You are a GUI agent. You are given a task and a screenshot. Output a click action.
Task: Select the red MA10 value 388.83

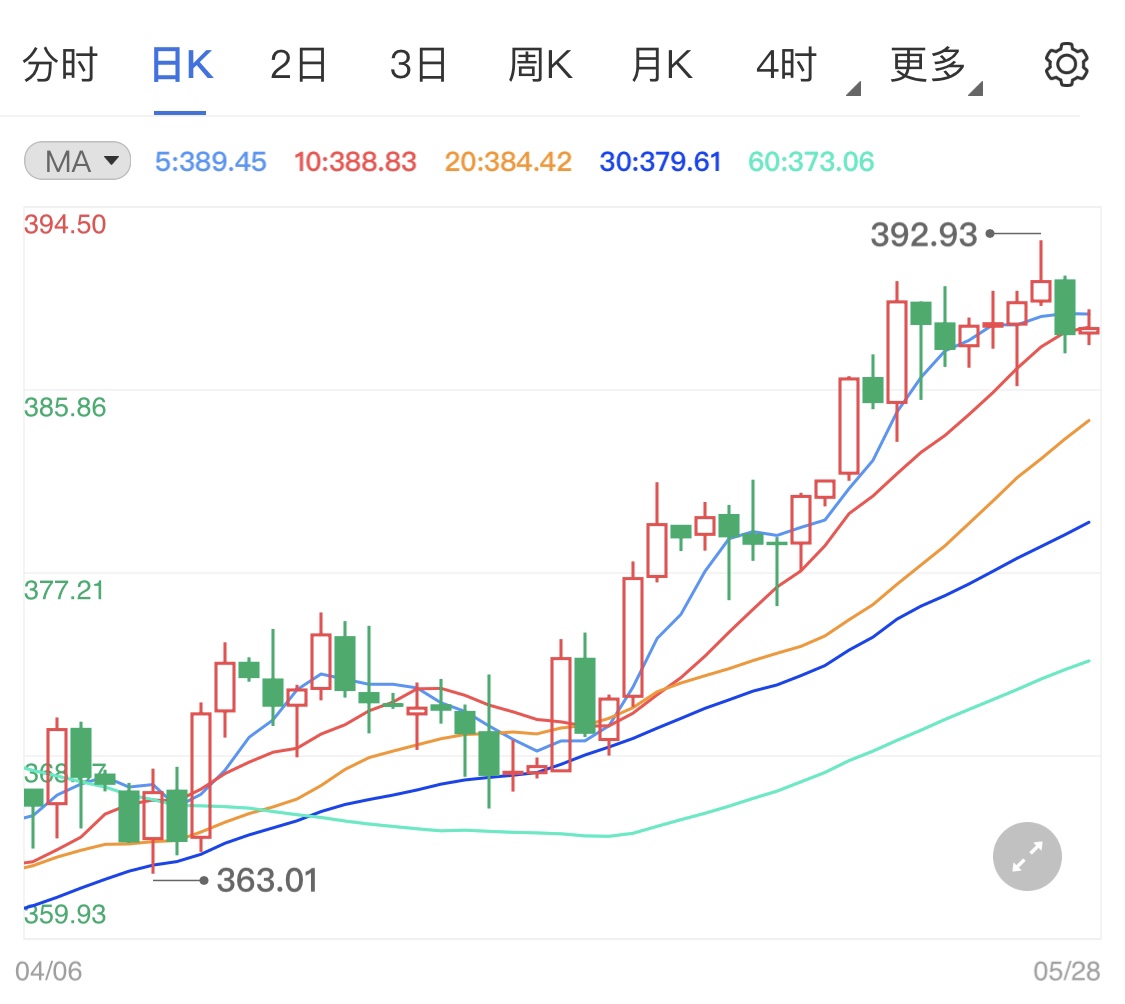[x=355, y=161]
